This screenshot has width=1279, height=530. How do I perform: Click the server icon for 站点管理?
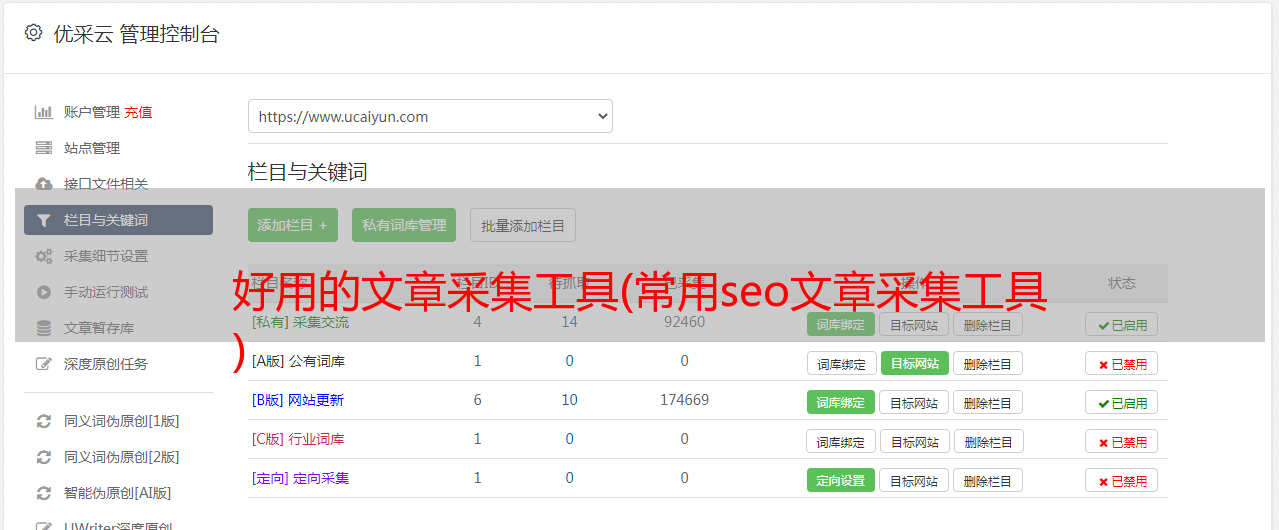point(44,148)
